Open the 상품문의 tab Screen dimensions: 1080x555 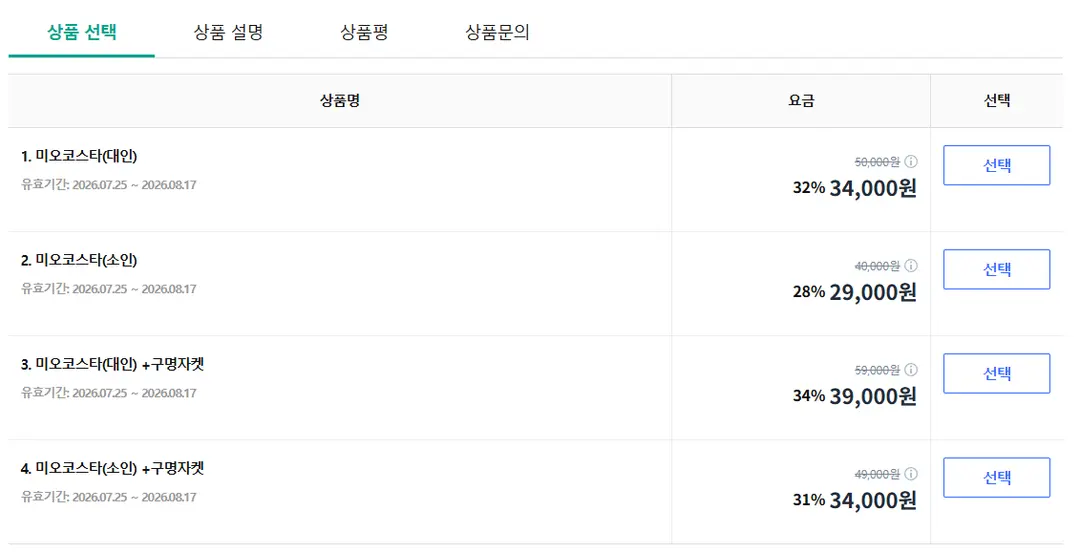click(x=497, y=32)
